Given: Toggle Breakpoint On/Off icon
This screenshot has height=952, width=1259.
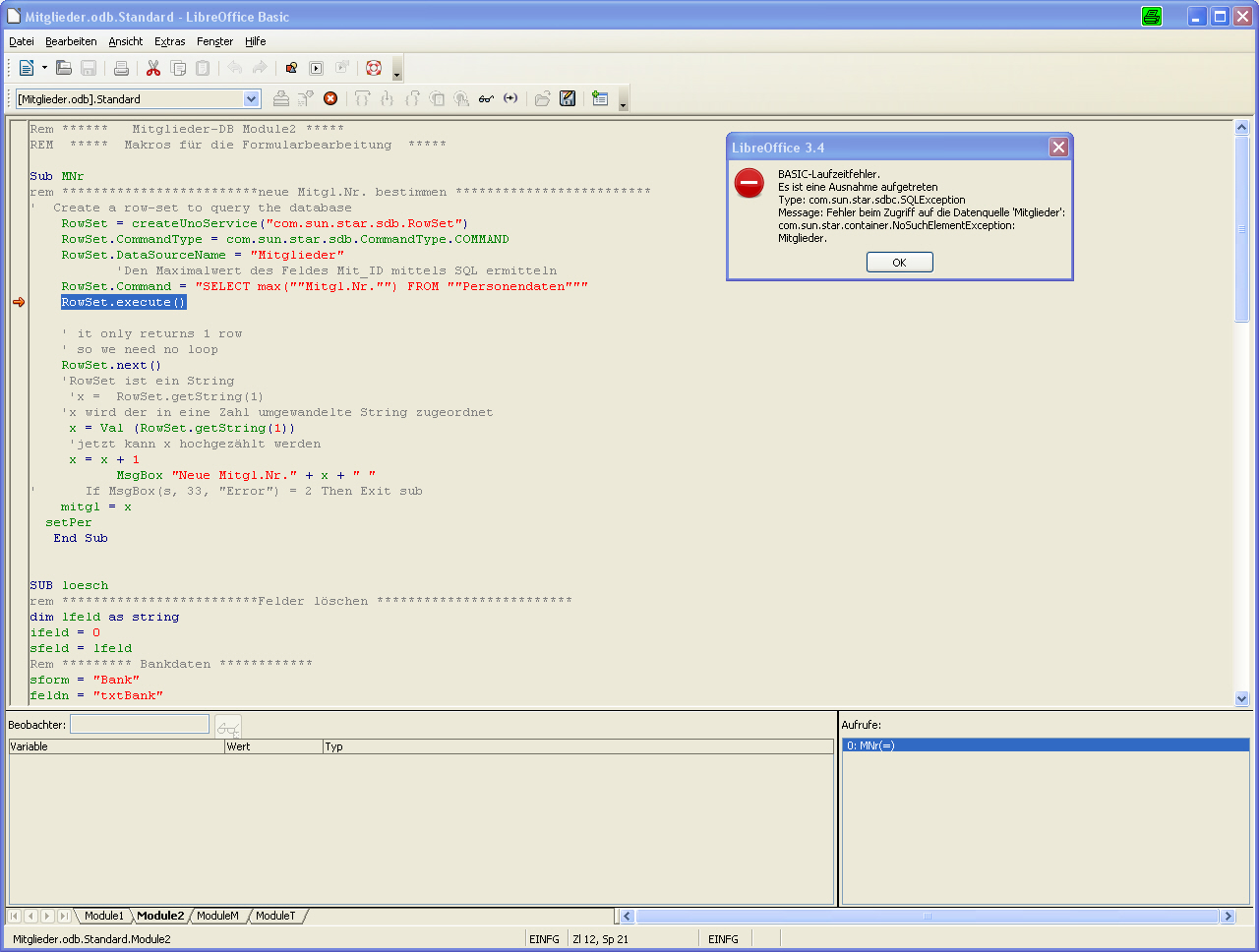Looking at the screenshot, I should (437, 98).
